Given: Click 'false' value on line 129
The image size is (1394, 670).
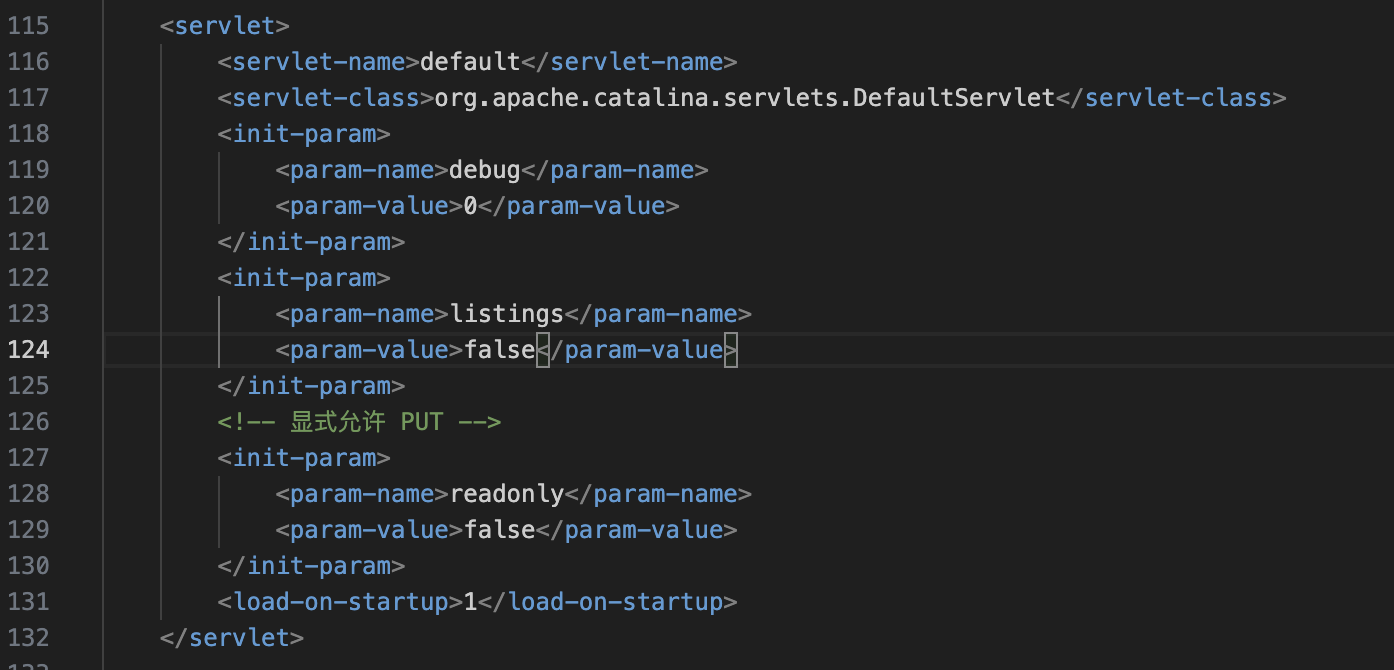Looking at the screenshot, I should pos(500,530).
